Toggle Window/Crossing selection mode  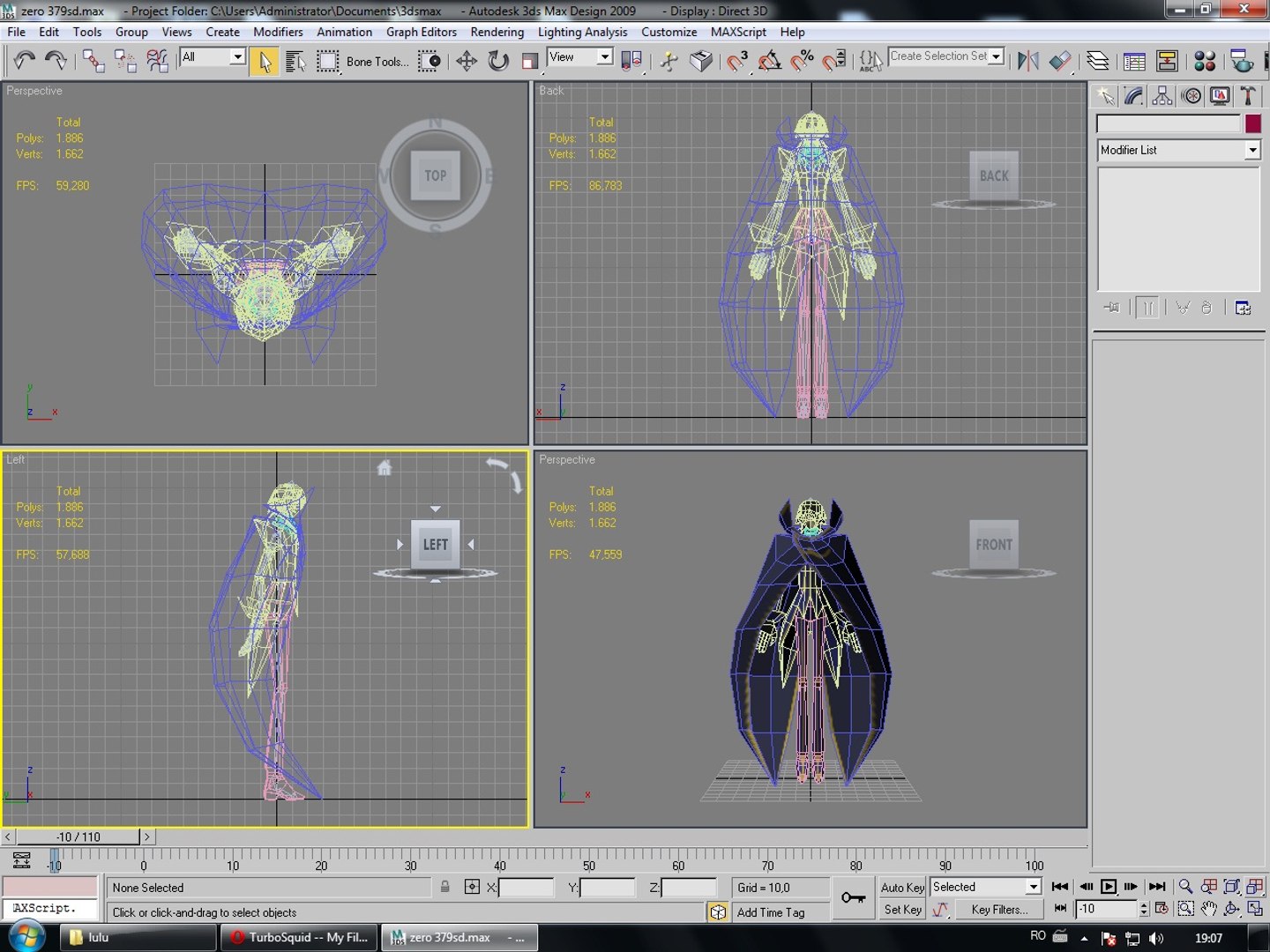(x=430, y=61)
